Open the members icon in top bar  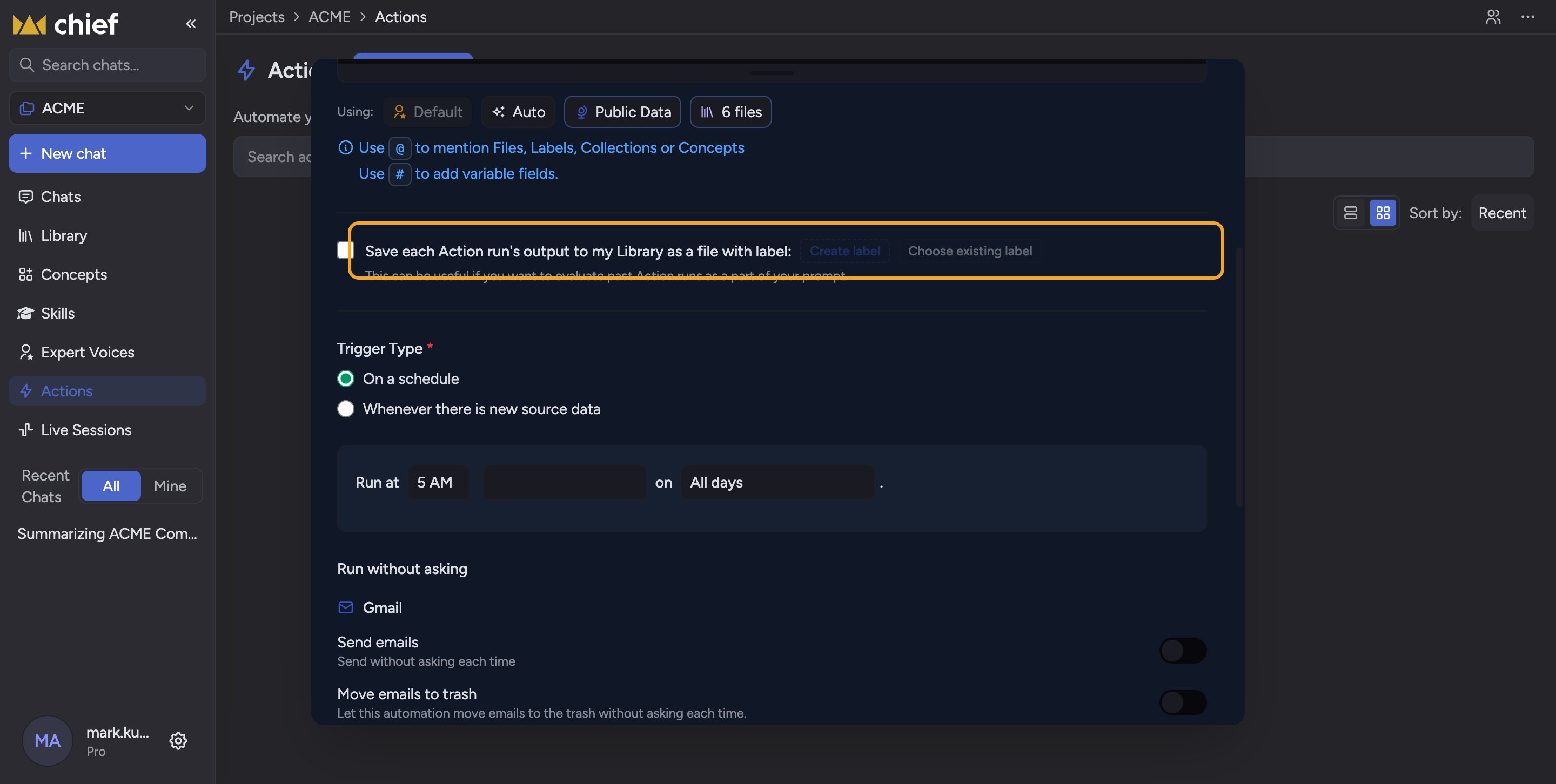(x=1493, y=17)
